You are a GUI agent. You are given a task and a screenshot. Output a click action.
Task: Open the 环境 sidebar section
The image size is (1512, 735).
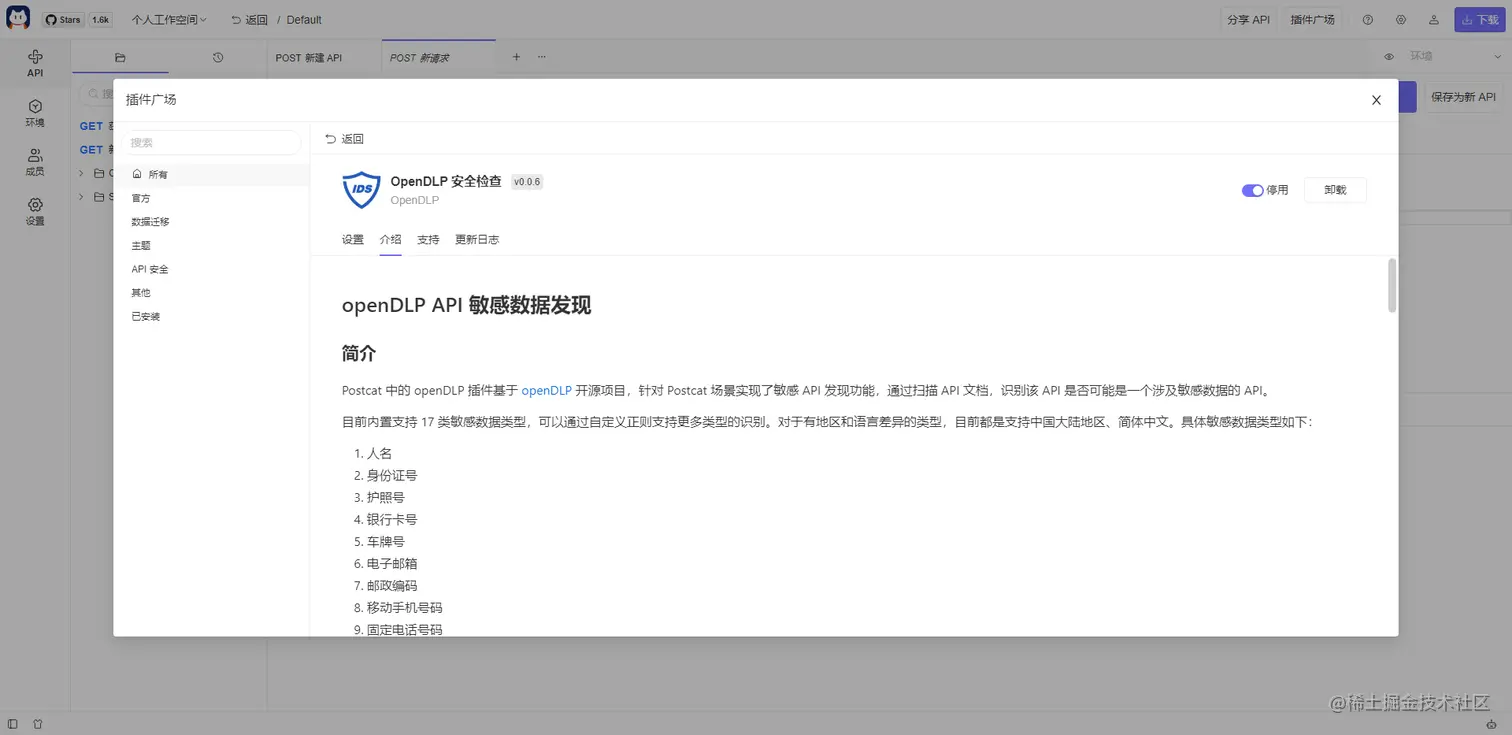pyautogui.click(x=35, y=113)
